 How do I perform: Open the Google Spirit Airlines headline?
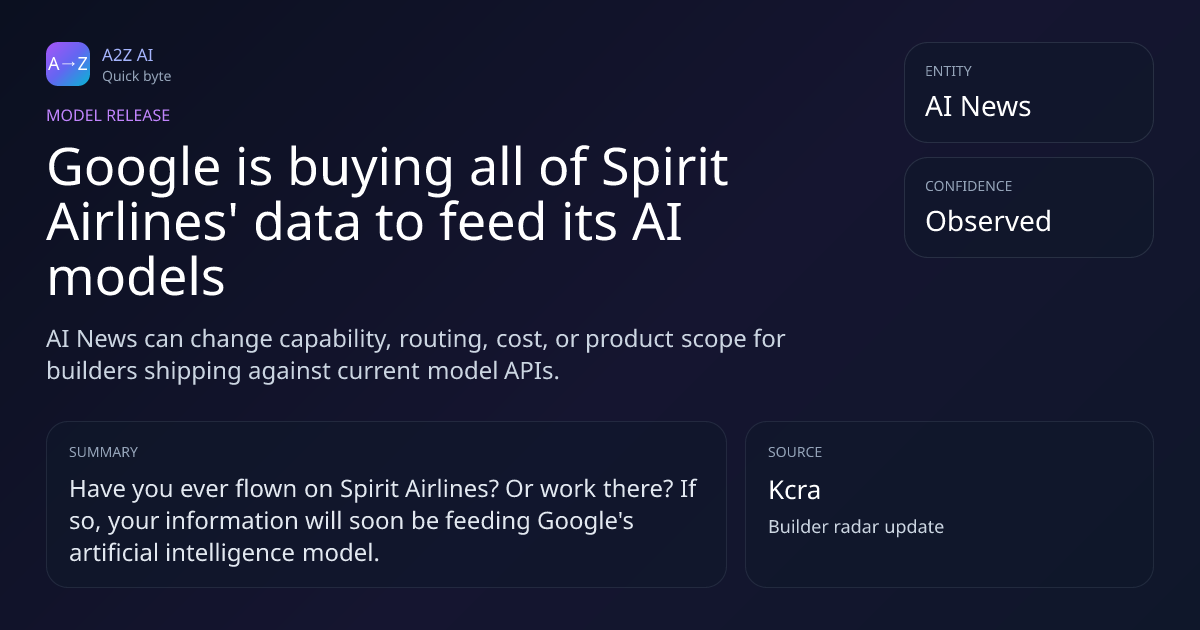point(388,223)
